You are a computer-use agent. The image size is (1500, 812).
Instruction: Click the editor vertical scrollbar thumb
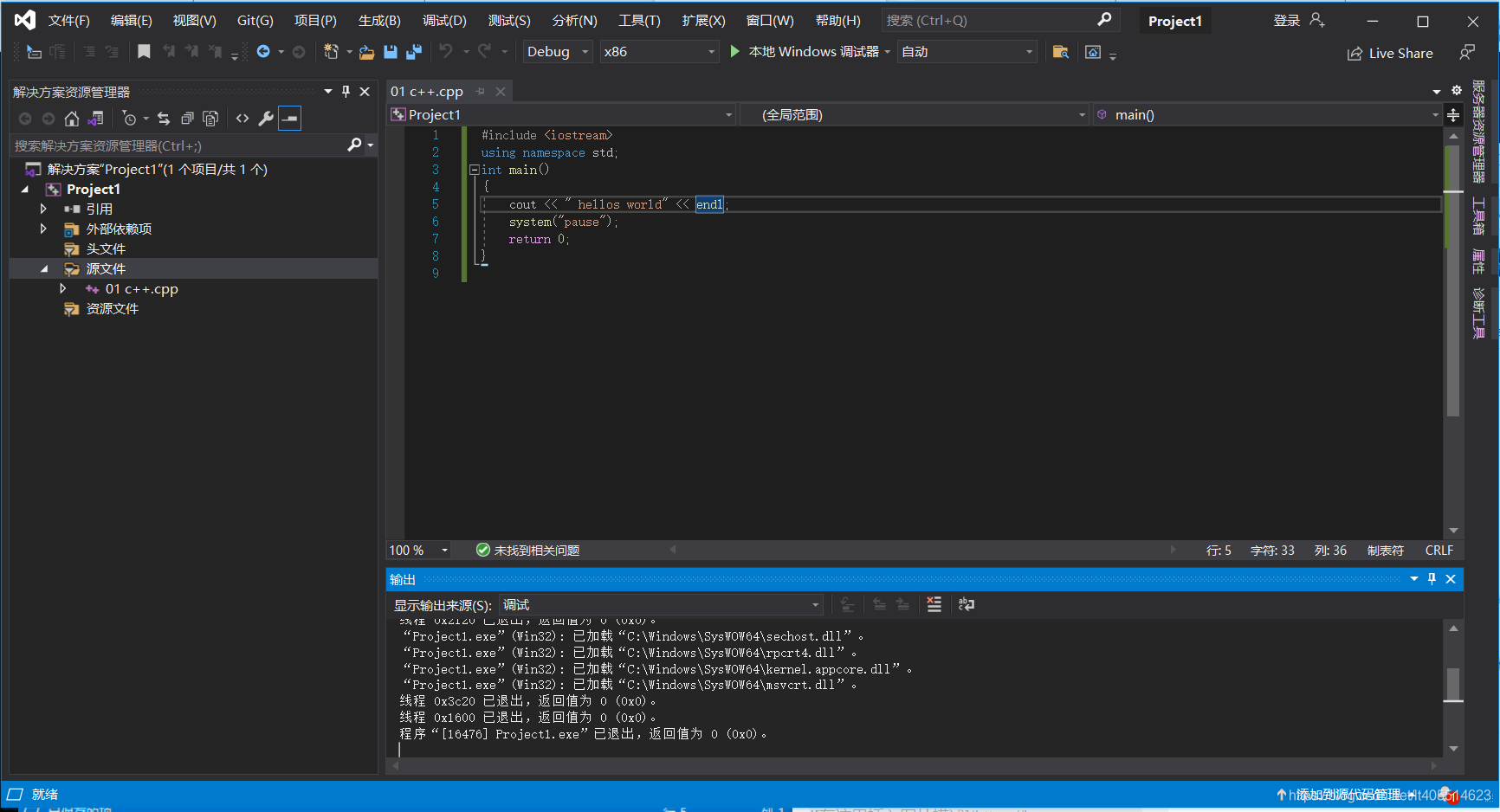click(1453, 281)
